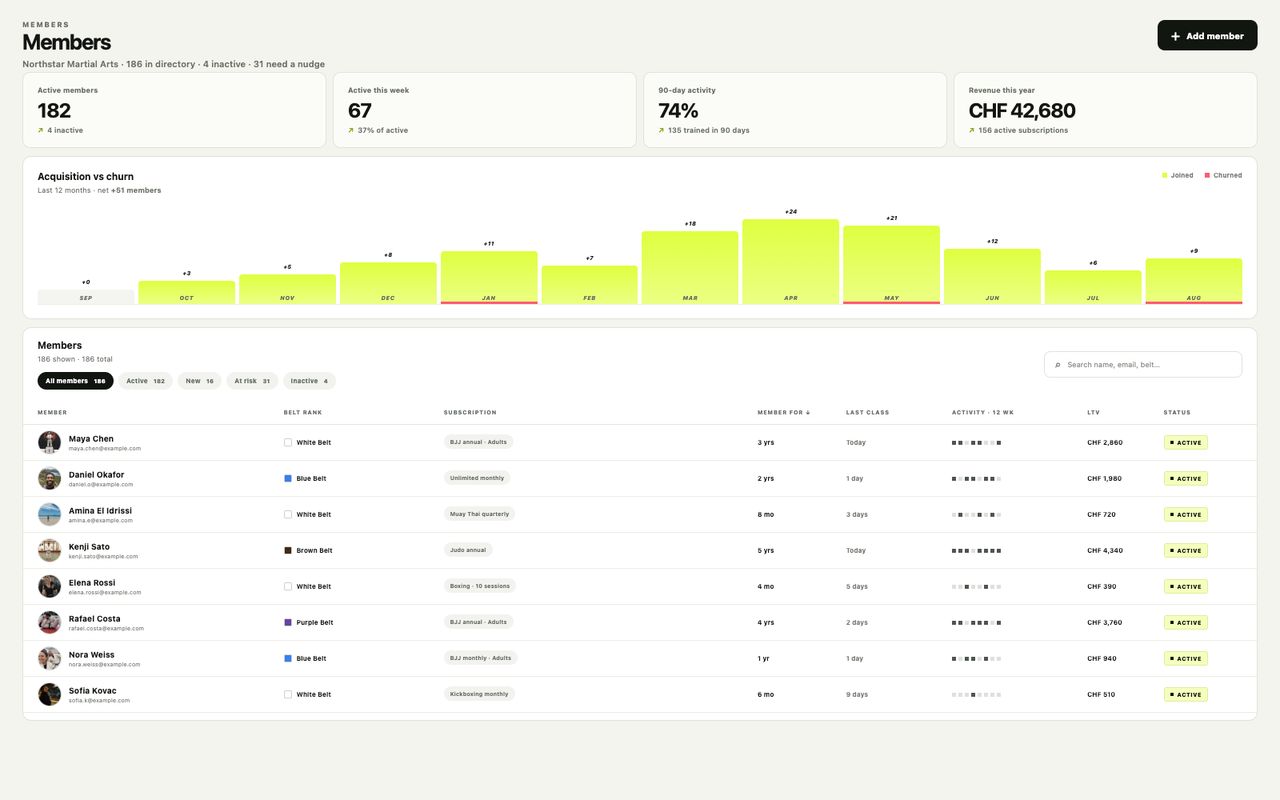
Task: Click the April bar in the chart
Action: point(791,261)
